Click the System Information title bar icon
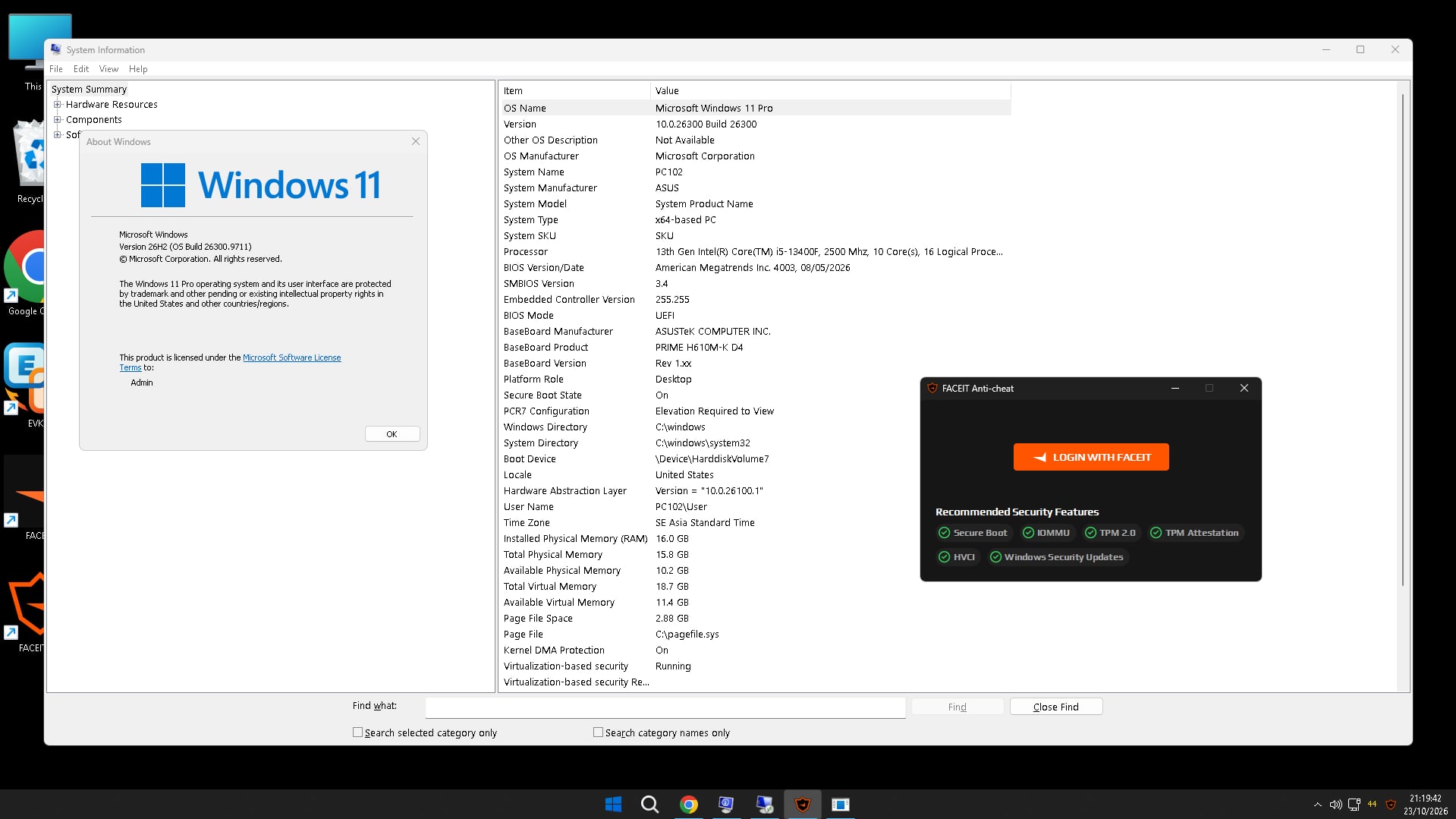This screenshot has width=1456, height=819. coord(56,49)
